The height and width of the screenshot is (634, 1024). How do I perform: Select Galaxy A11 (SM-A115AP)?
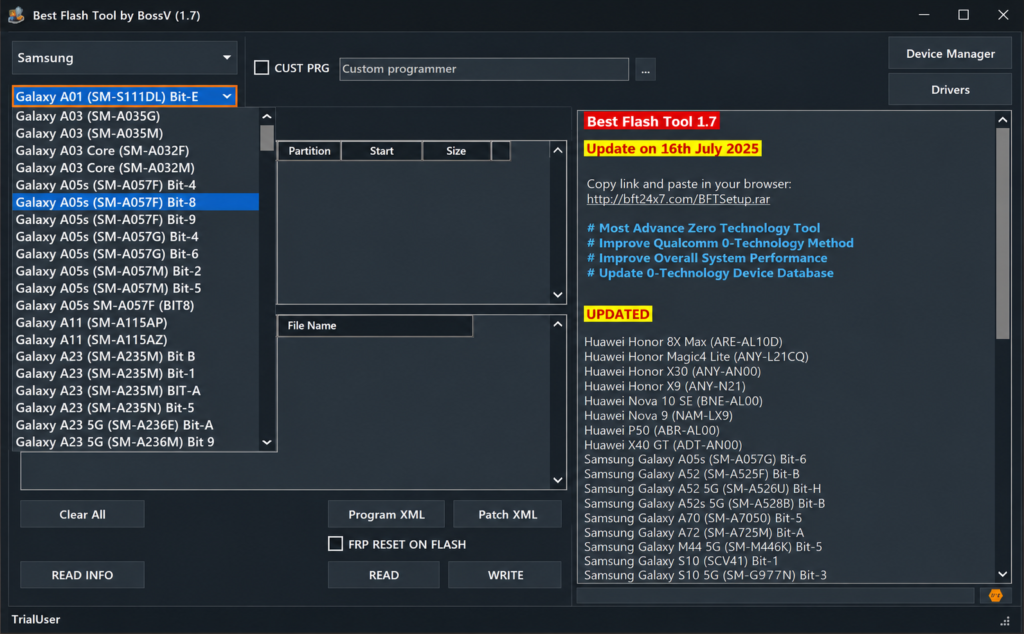point(136,323)
